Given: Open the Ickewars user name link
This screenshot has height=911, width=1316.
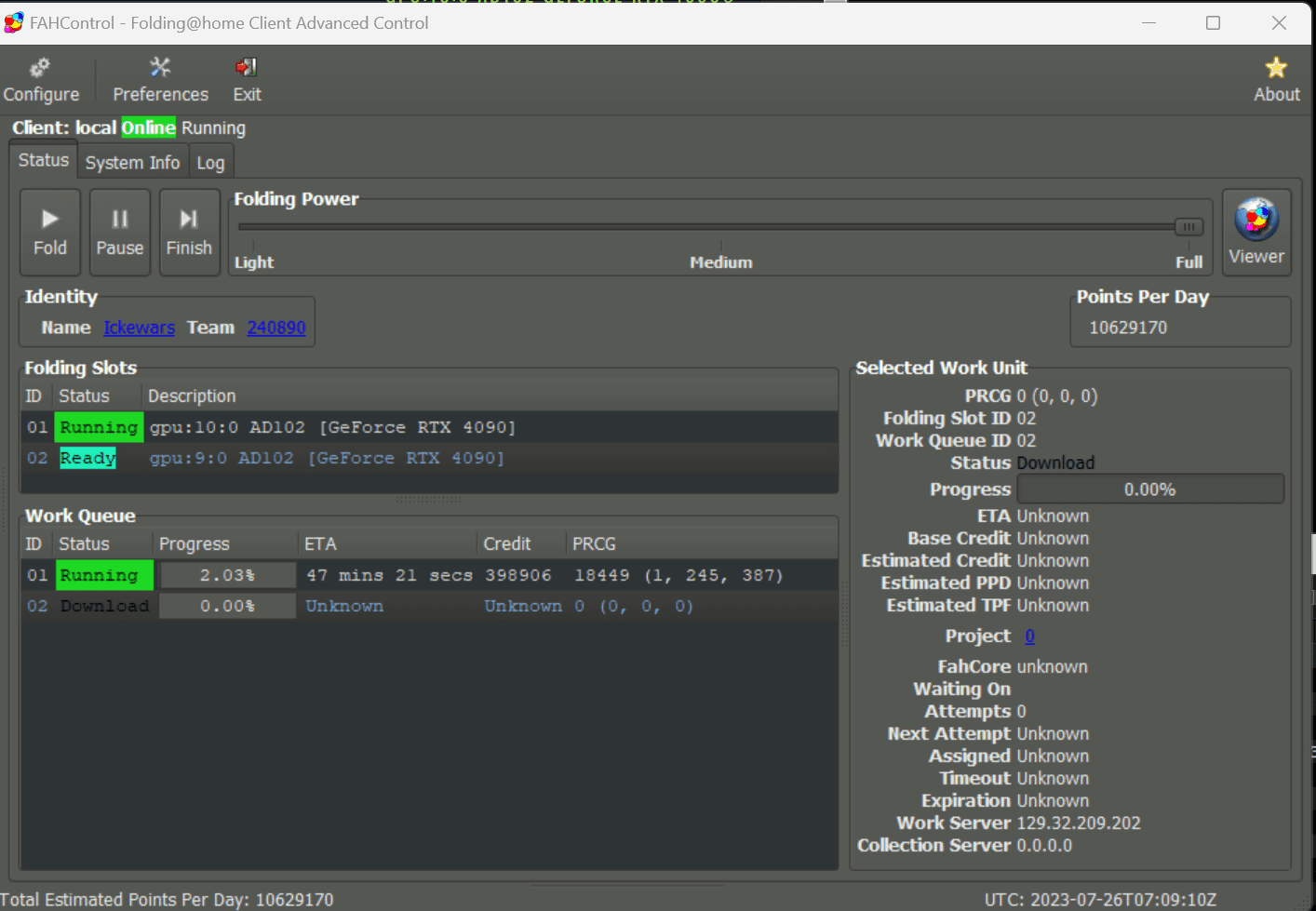Looking at the screenshot, I should 139,328.
